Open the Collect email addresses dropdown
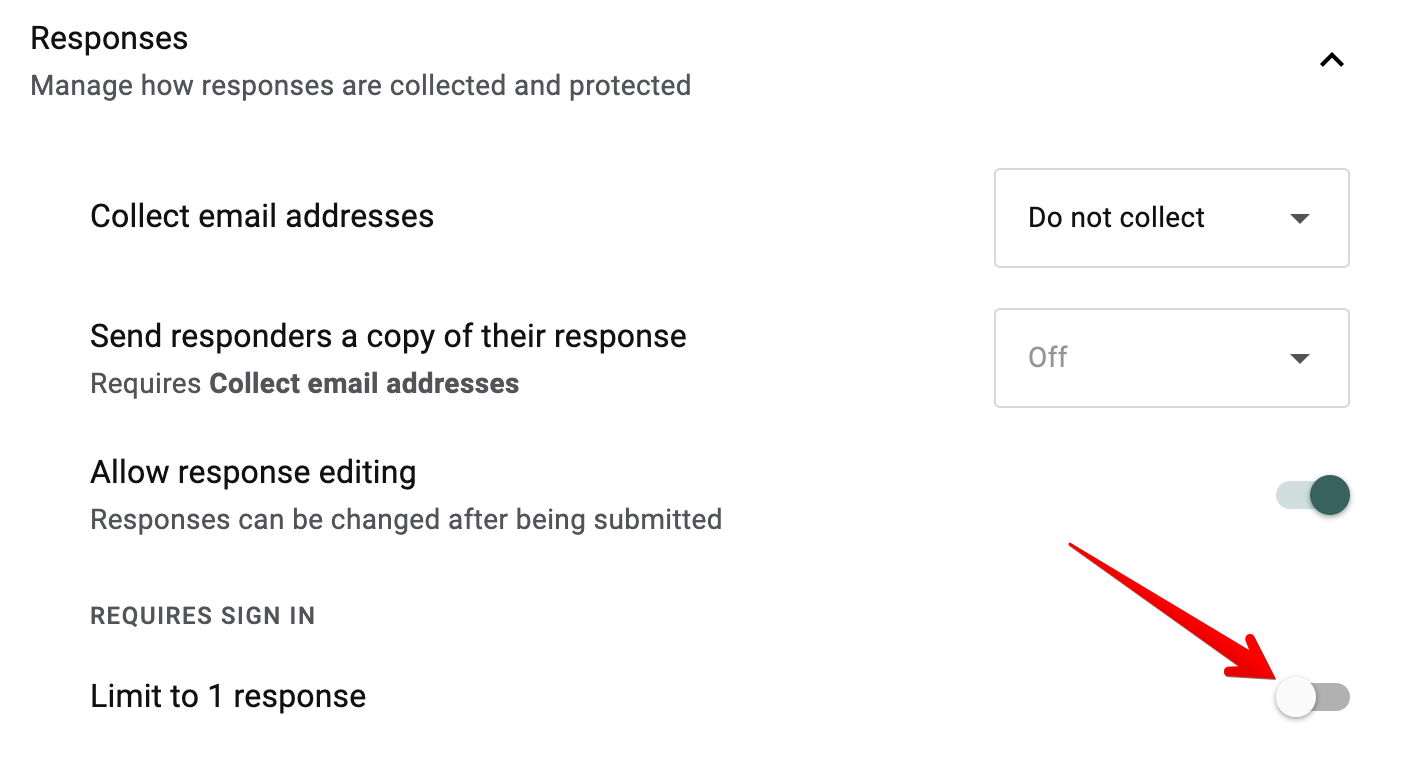 point(1170,218)
